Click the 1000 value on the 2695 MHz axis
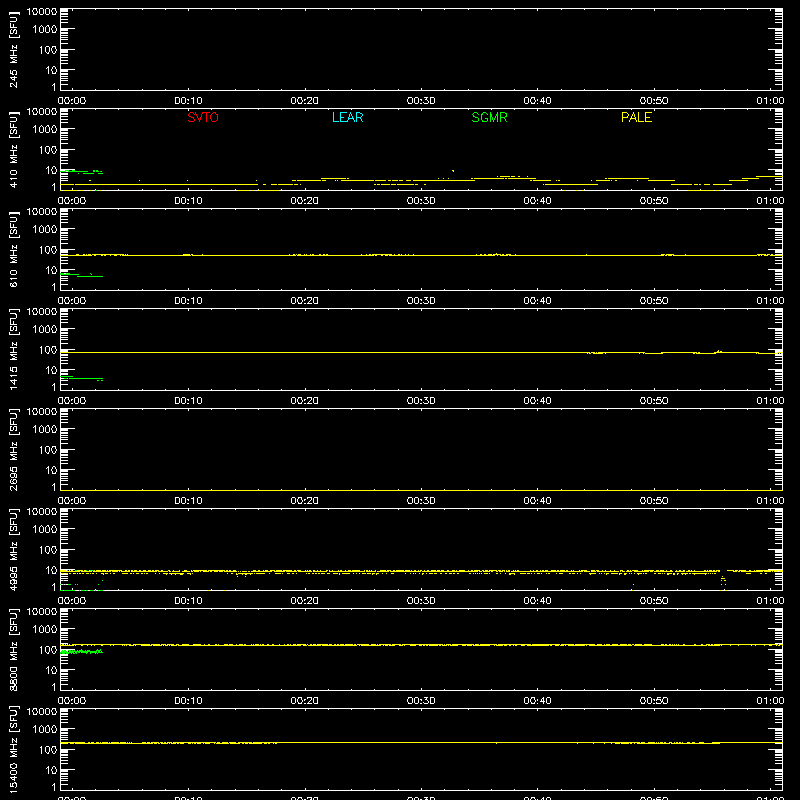Viewport: 800px width, 800px height. coord(45,430)
